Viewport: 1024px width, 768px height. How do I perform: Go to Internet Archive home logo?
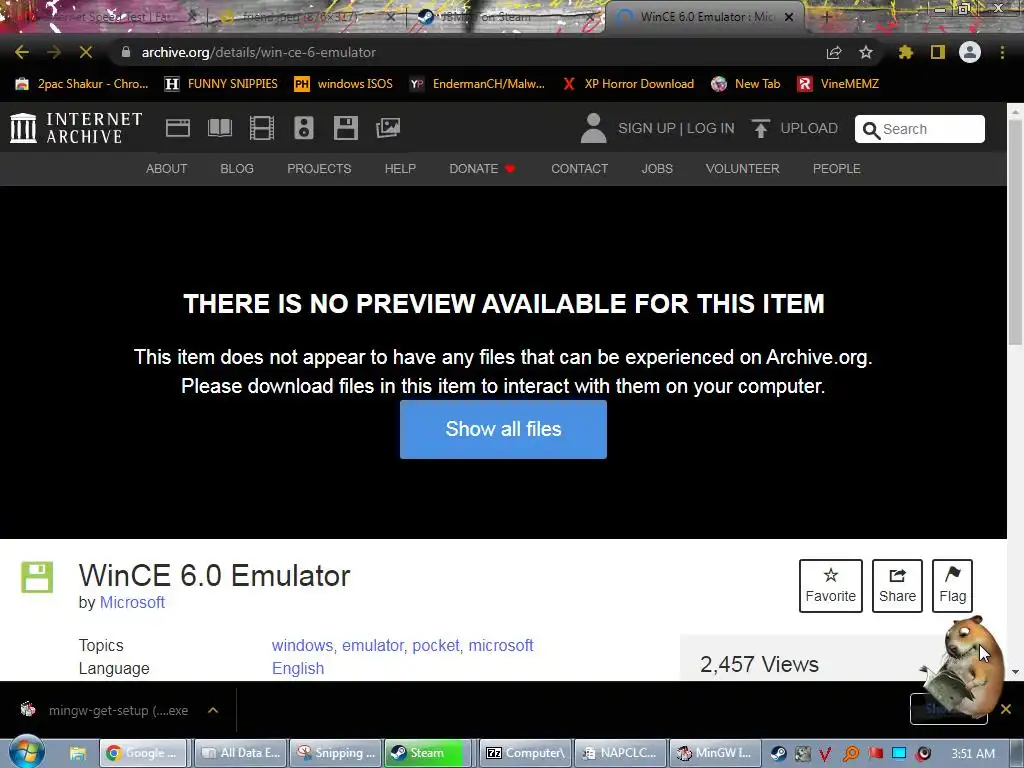point(76,128)
